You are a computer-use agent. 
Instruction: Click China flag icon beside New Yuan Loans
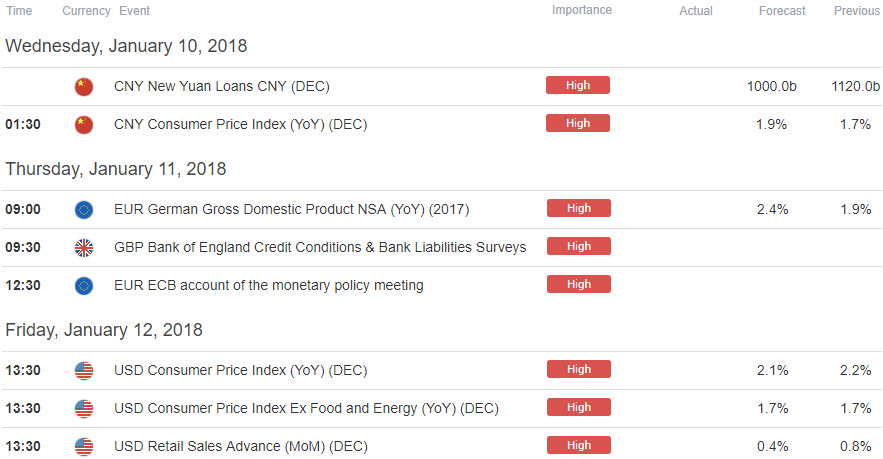(84, 87)
